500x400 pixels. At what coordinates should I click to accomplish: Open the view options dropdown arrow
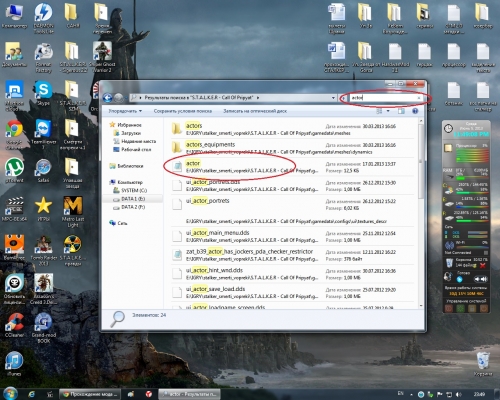388,111
